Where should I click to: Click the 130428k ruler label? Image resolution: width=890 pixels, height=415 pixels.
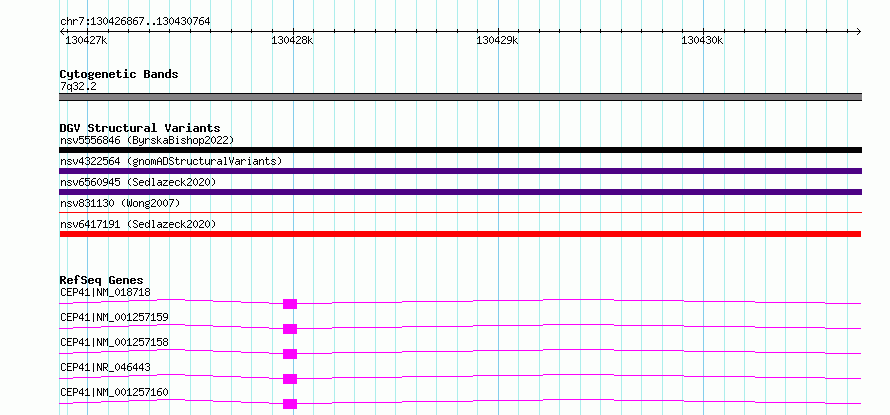292,40
